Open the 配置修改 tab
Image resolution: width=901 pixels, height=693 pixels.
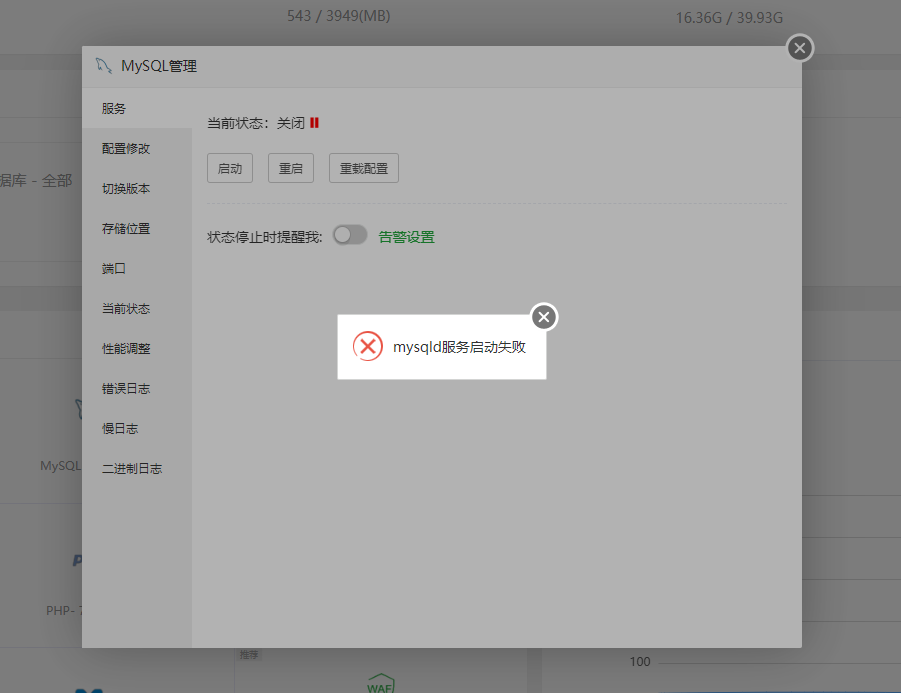(137, 149)
